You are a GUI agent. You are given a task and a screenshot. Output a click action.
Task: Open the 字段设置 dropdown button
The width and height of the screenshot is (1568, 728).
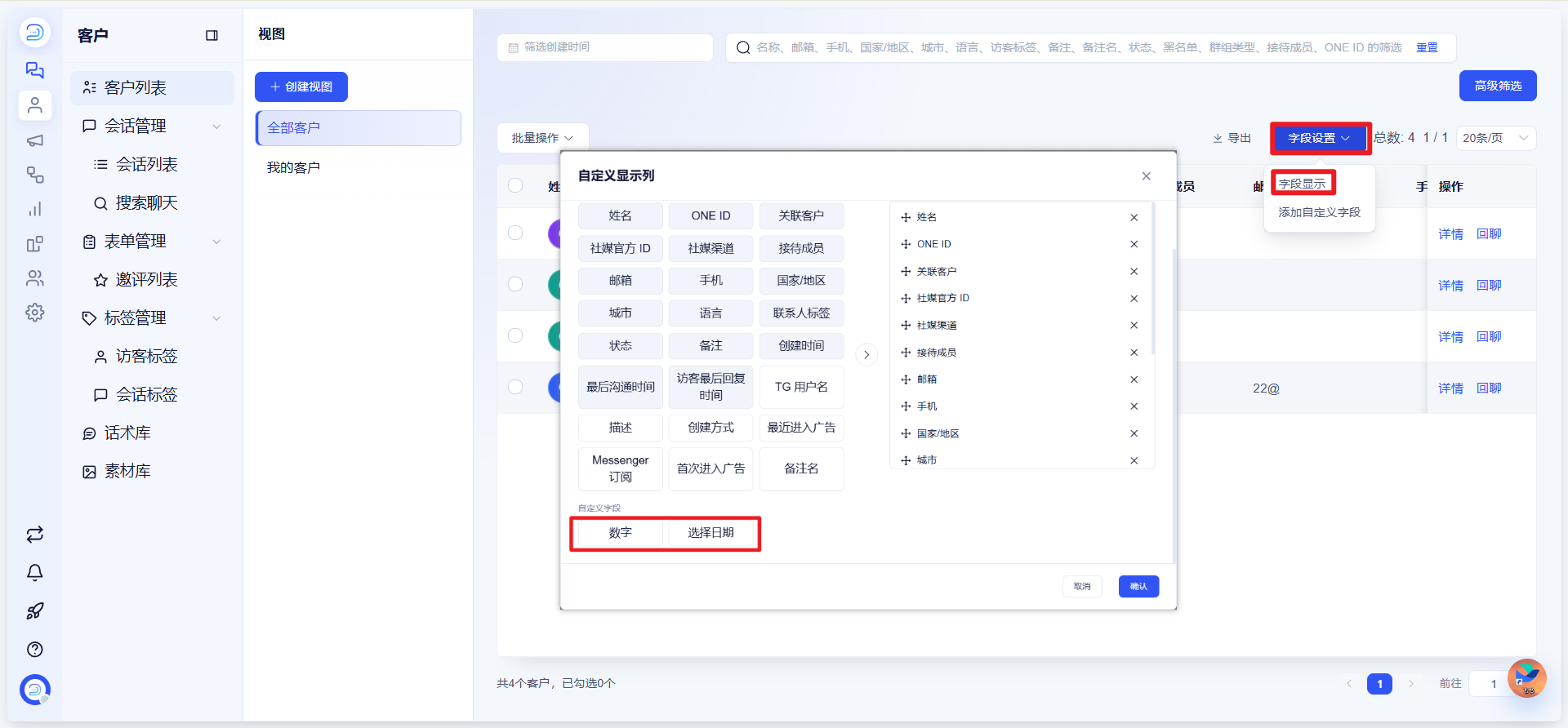pos(1320,138)
